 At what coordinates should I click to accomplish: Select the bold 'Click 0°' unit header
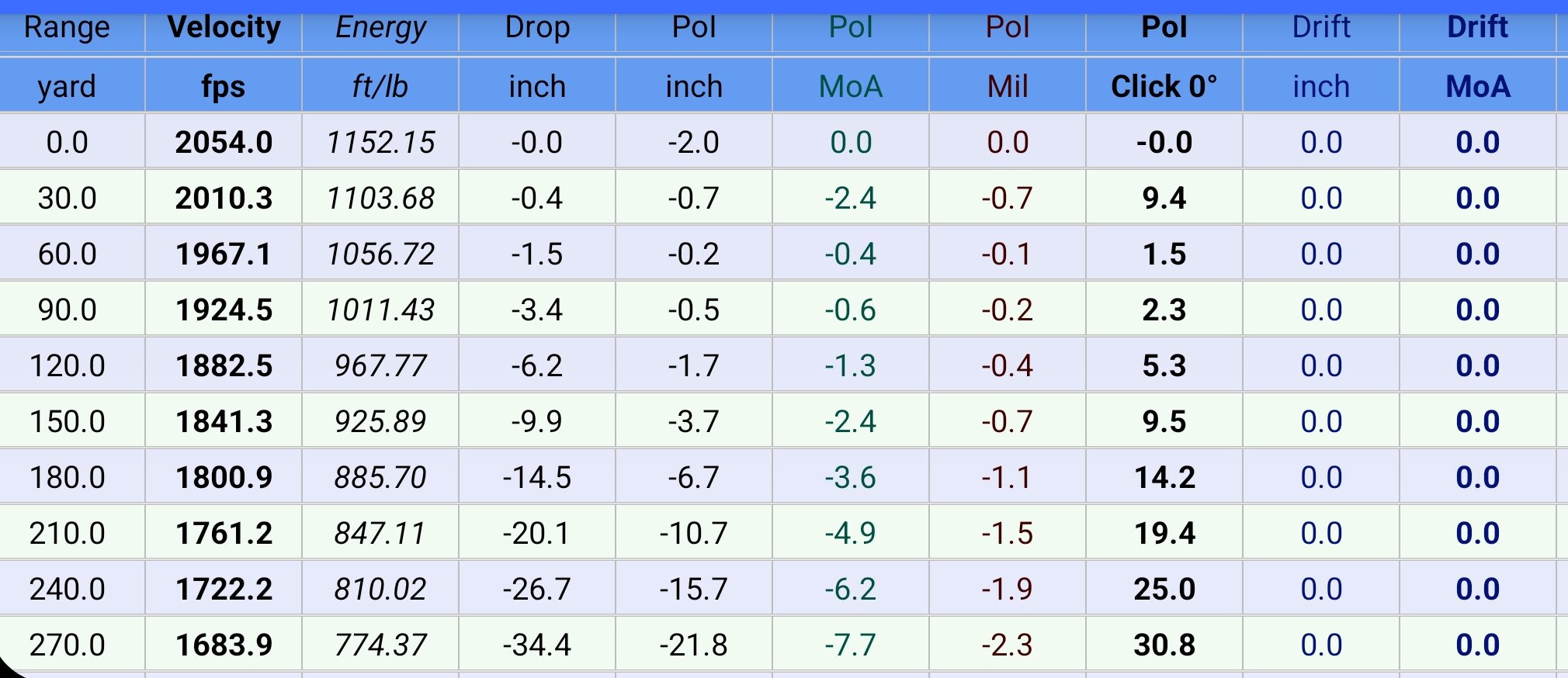(1164, 86)
